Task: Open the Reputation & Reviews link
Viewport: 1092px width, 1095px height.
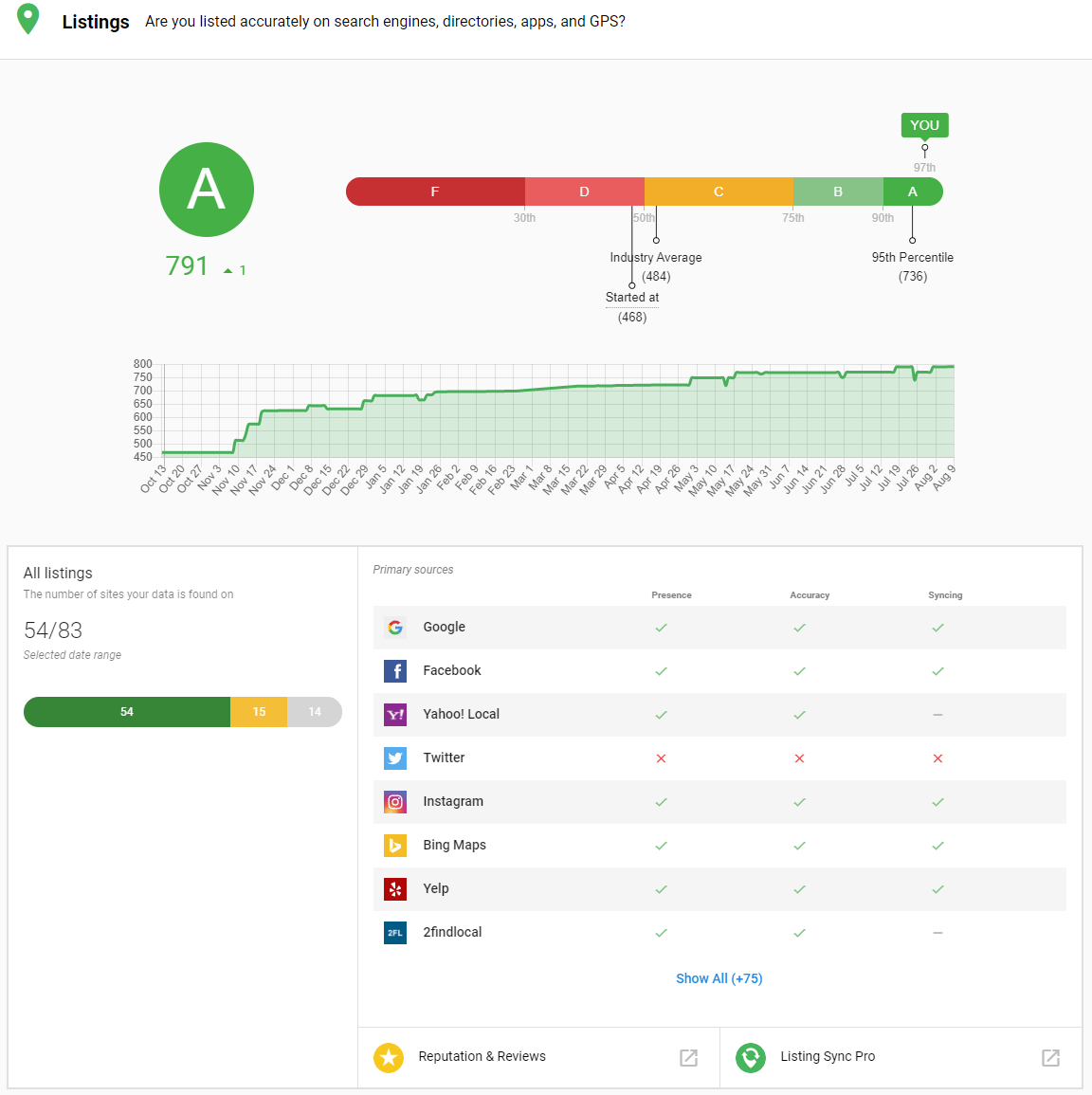Action: coord(482,1056)
